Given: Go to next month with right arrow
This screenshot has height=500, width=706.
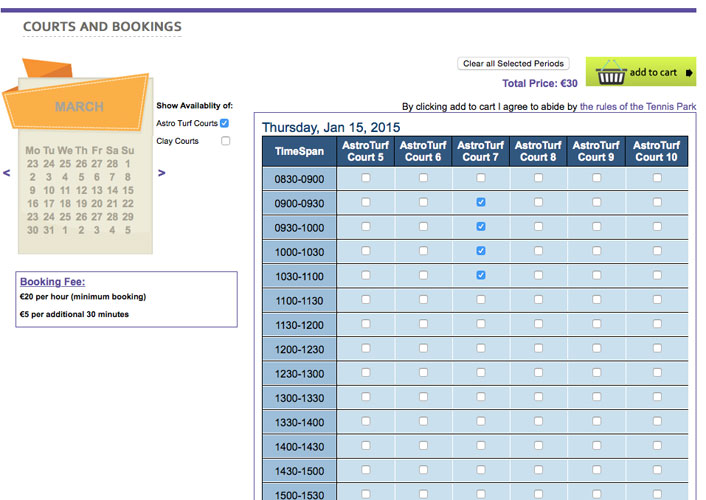Looking at the screenshot, I should tap(162, 173).
